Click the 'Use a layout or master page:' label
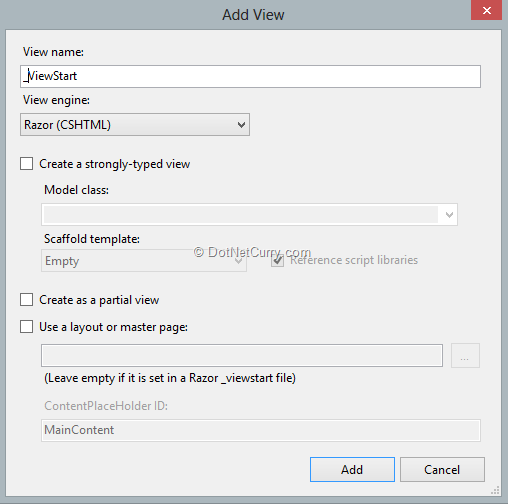 point(114,327)
